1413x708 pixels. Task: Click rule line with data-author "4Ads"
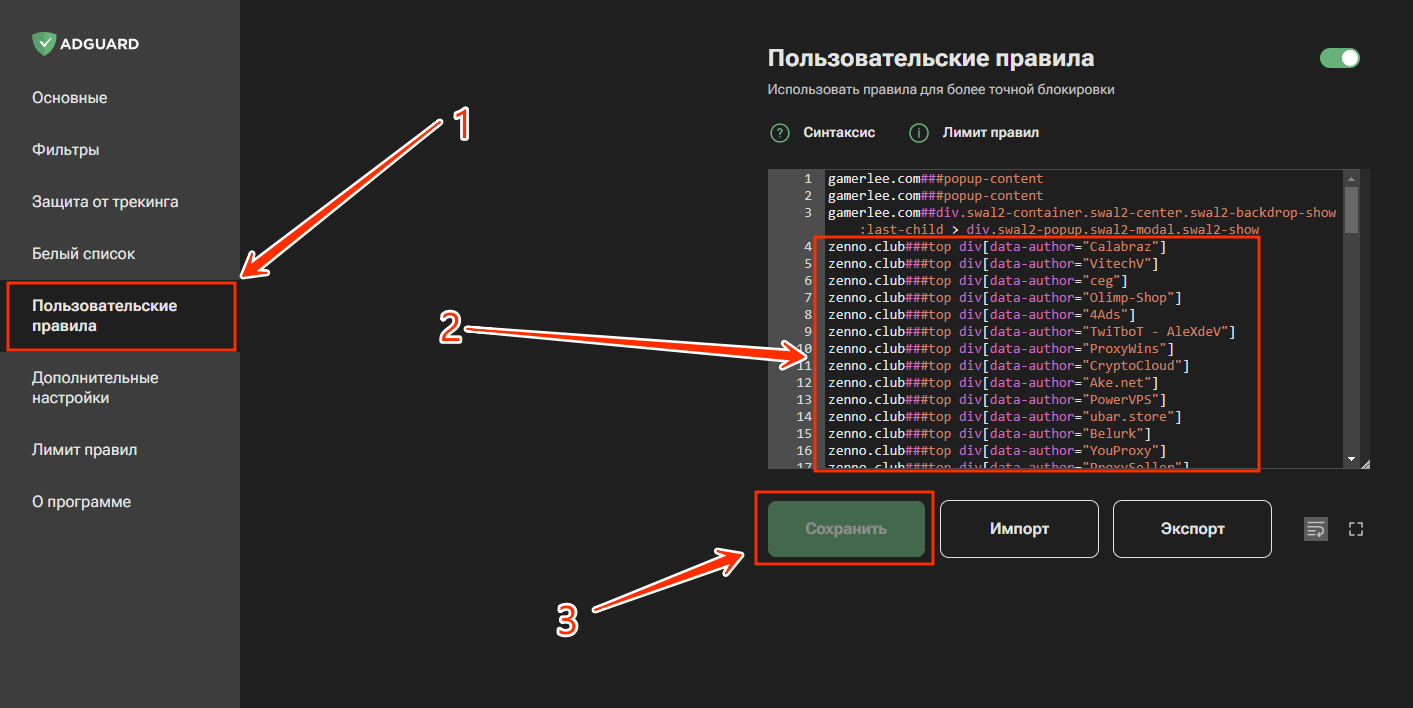(x=981, y=314)
